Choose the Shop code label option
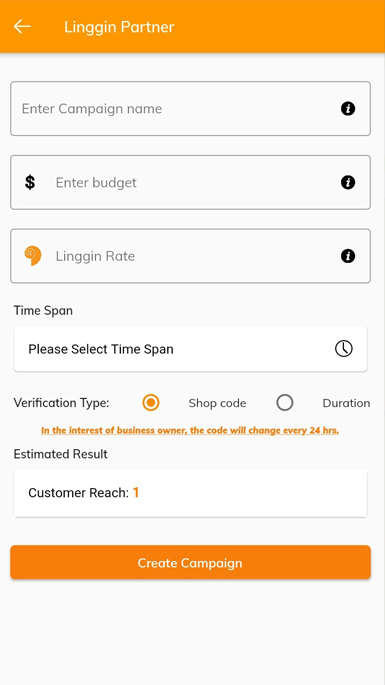Viewport: 385px width, 685px height. click(x=217, y=403)
